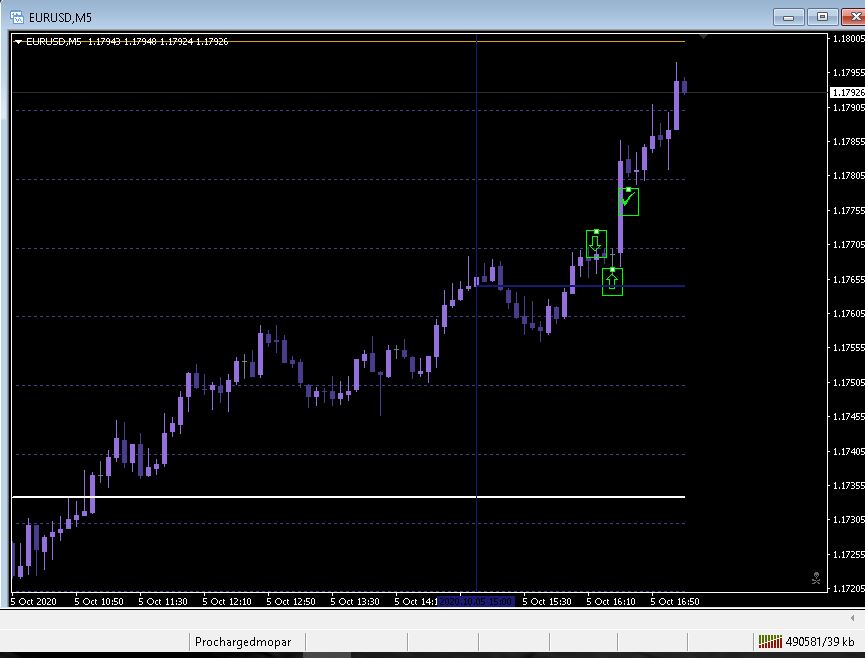The image size is (865, 658).
Task: Select the blue horizontal line near 1.17645
Action: [x=580, y=286]
